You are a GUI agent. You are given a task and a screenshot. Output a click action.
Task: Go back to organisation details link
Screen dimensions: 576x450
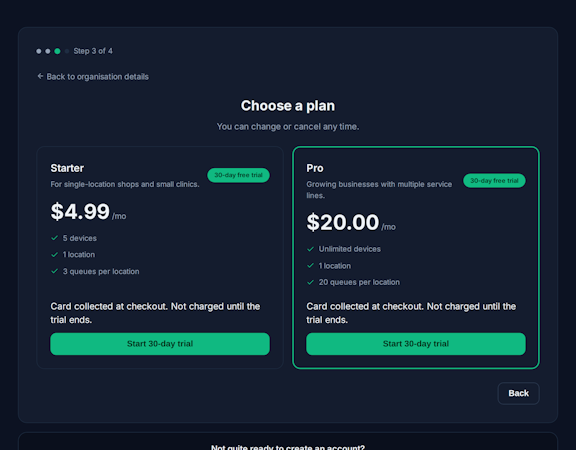[x=93, y=76]
